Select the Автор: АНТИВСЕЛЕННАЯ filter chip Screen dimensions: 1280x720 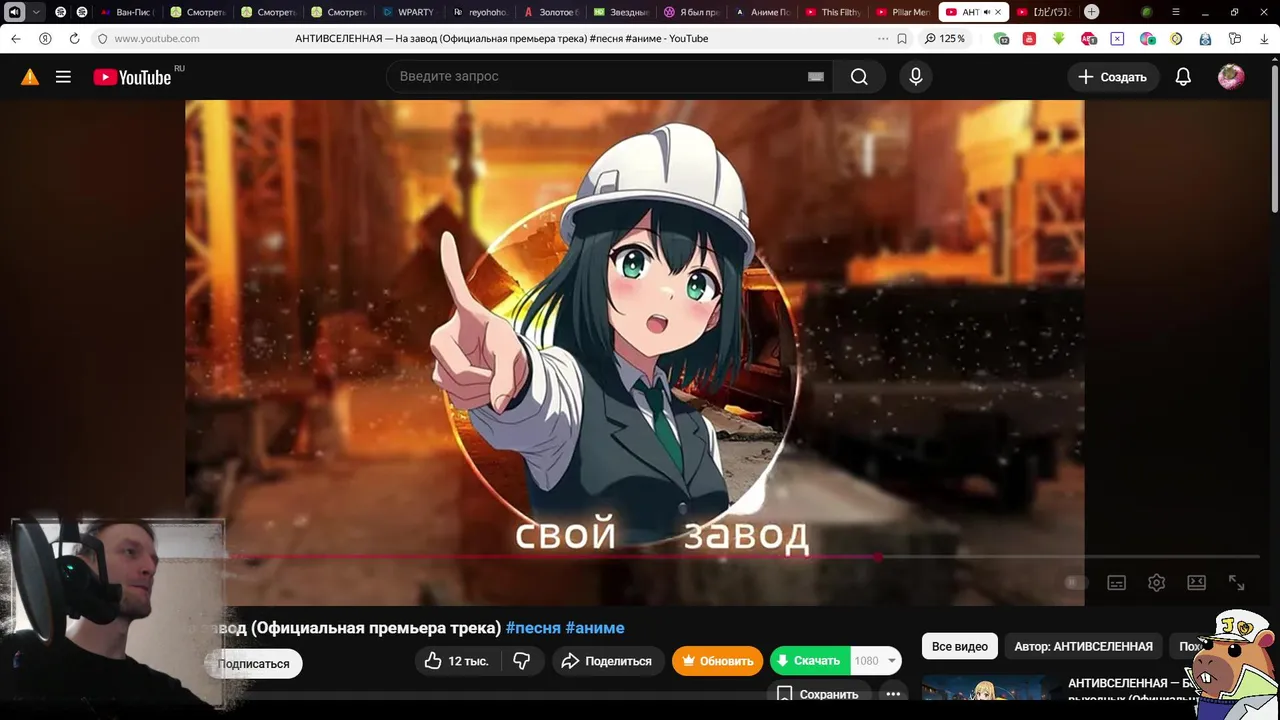1083,646
